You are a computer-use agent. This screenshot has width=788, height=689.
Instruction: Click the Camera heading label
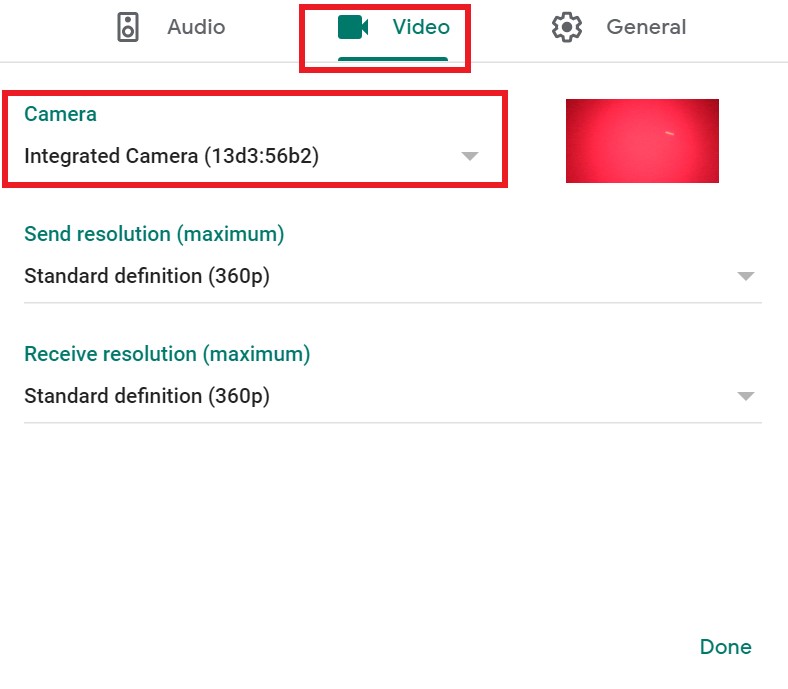click(x=60, y=114)
